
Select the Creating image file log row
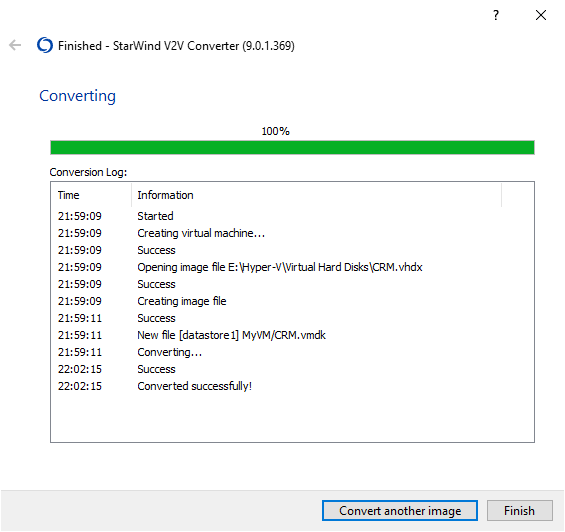click(x=292, y=301)
